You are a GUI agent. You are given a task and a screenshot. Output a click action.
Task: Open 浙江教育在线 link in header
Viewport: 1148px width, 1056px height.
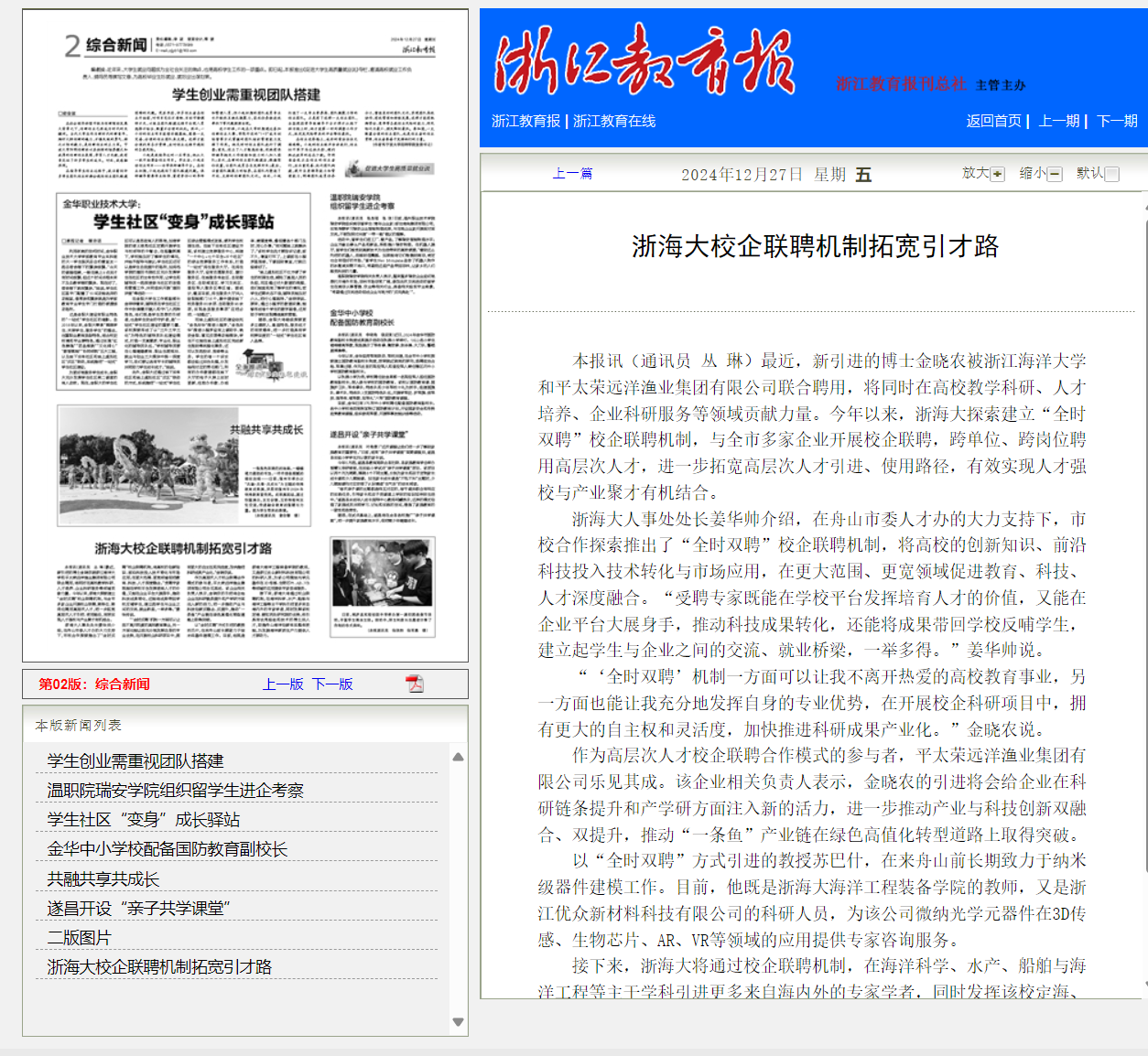coord(614,121)
